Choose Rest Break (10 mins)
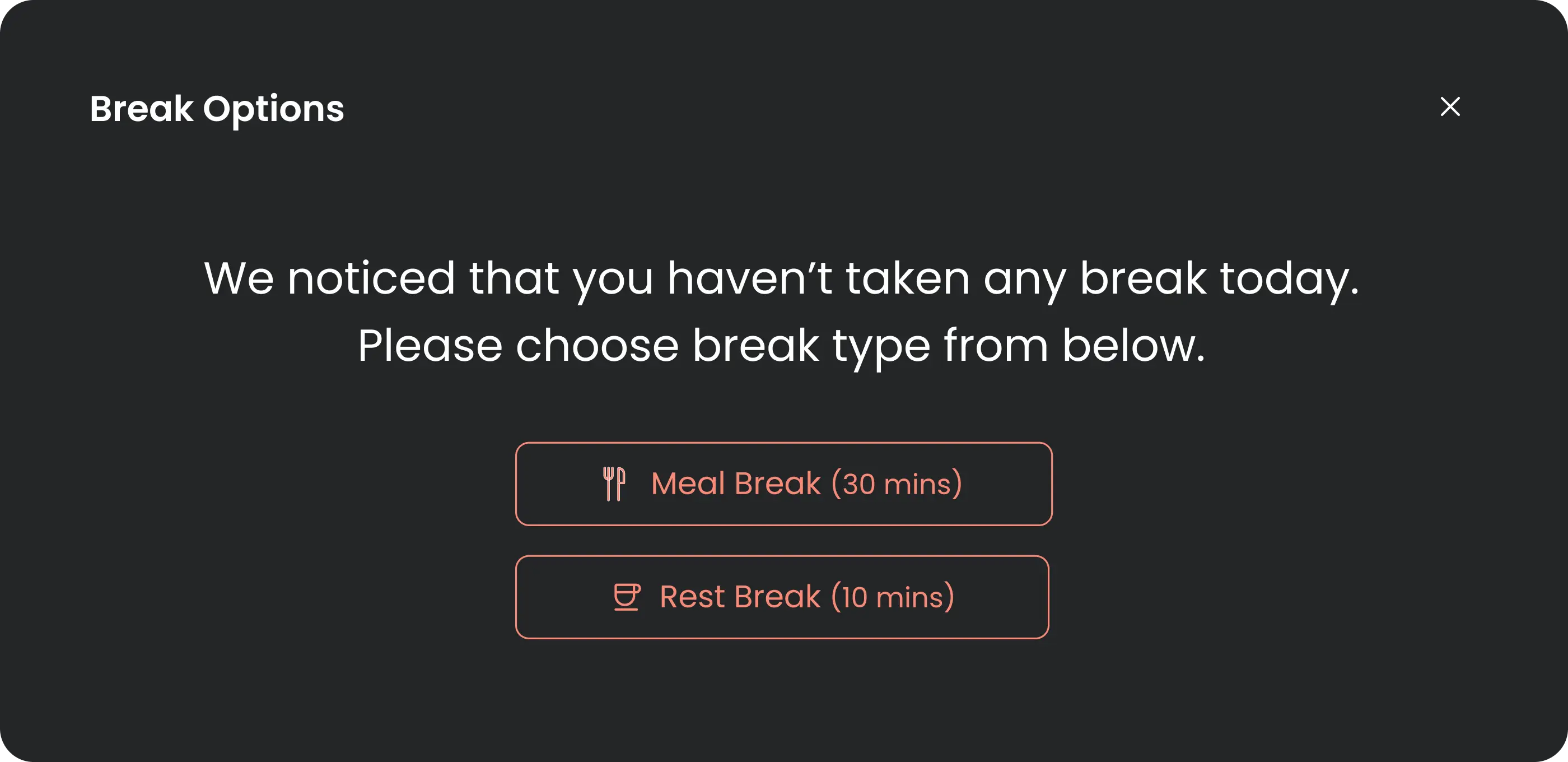 click(782, 597)
